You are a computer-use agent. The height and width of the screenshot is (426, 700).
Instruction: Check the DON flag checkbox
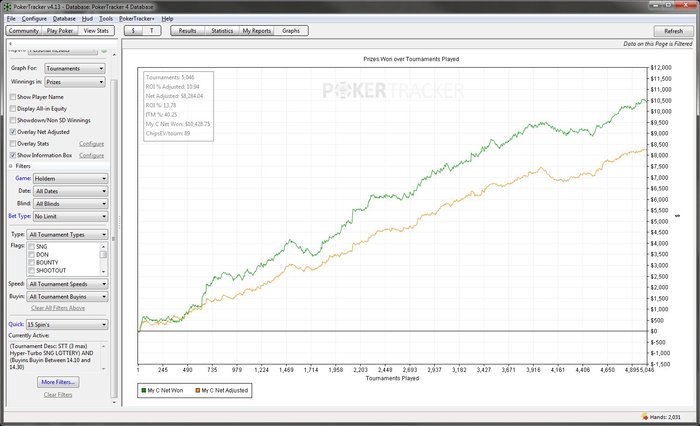pos(32,255)
